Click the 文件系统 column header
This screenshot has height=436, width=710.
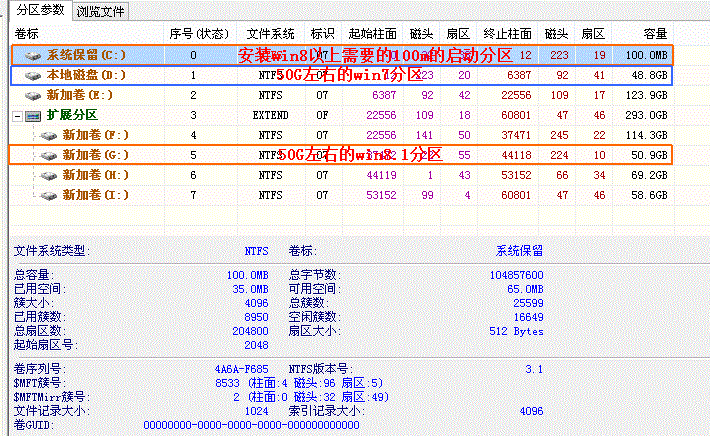[270, 34]
